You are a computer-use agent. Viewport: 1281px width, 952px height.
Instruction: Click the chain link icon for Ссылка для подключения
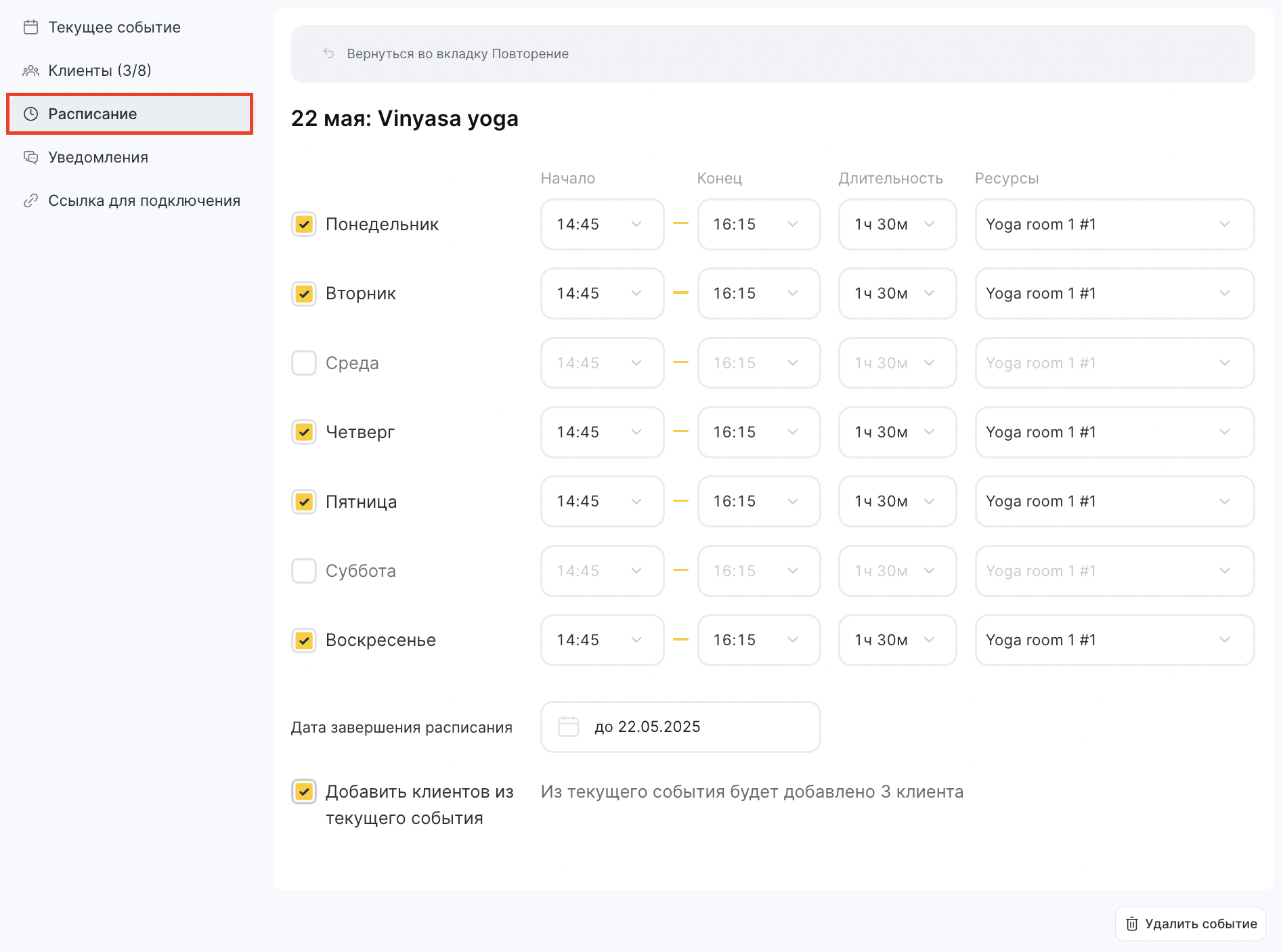30,200
